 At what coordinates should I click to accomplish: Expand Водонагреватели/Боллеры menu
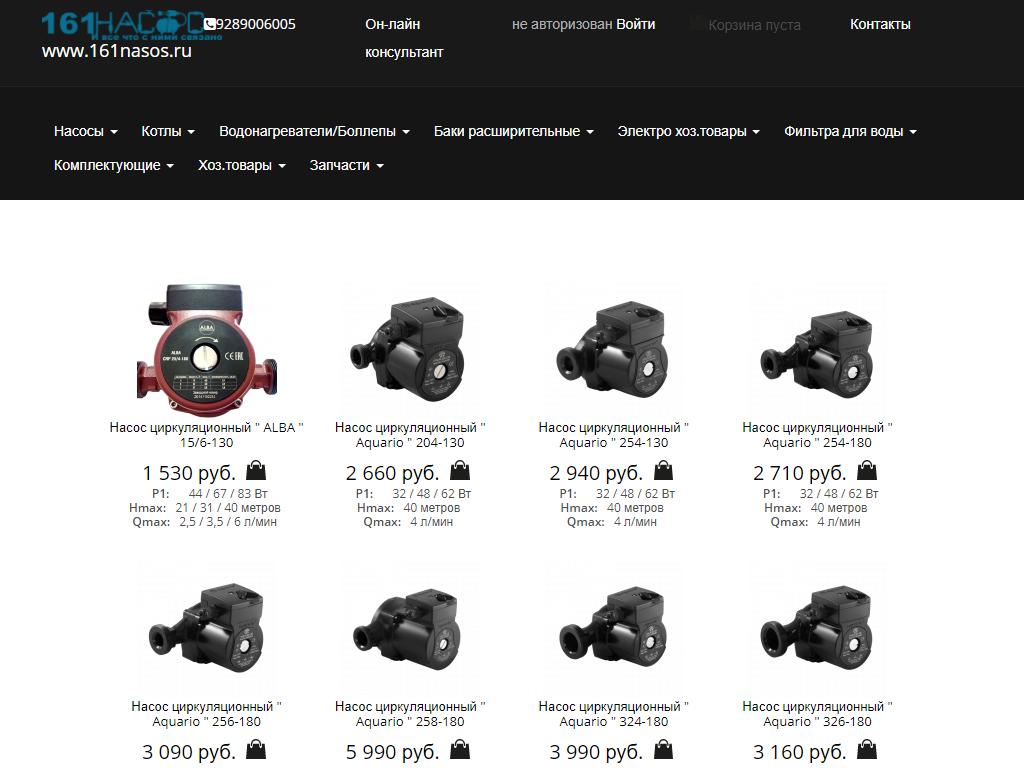pyautogui.click(x=314, y=131)
